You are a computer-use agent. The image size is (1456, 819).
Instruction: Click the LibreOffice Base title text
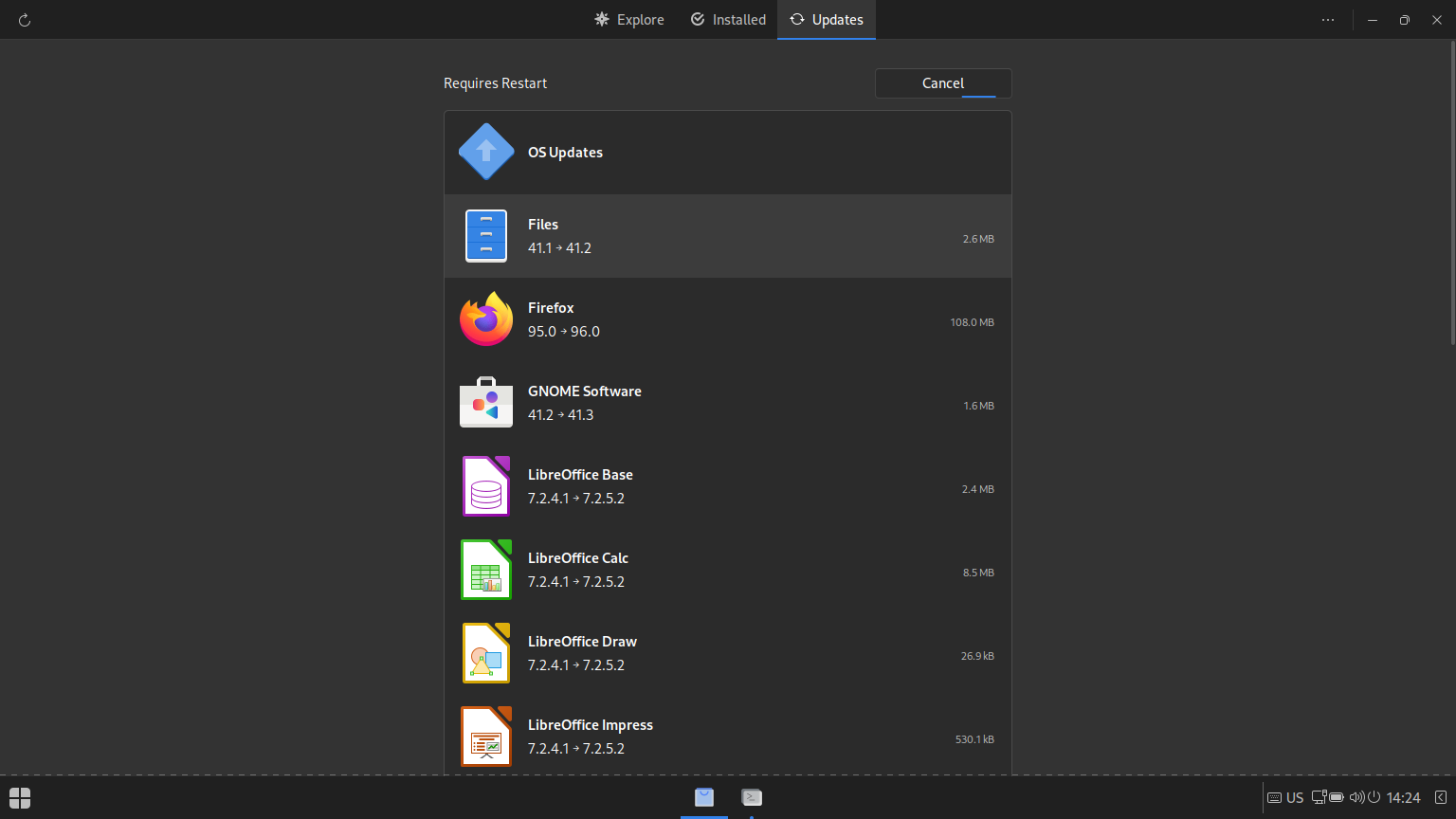(x=580, y=475)
